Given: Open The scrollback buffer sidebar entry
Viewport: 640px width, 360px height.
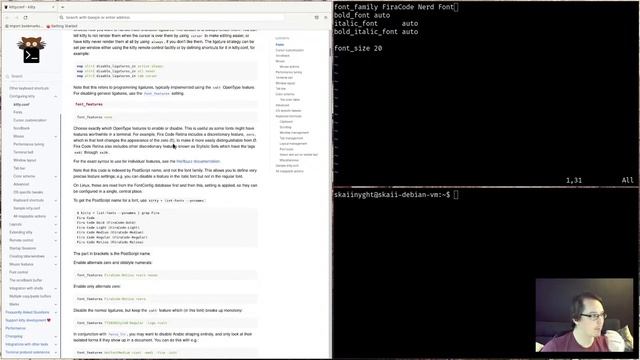Looking at the screenshot, I should point(26,280).
